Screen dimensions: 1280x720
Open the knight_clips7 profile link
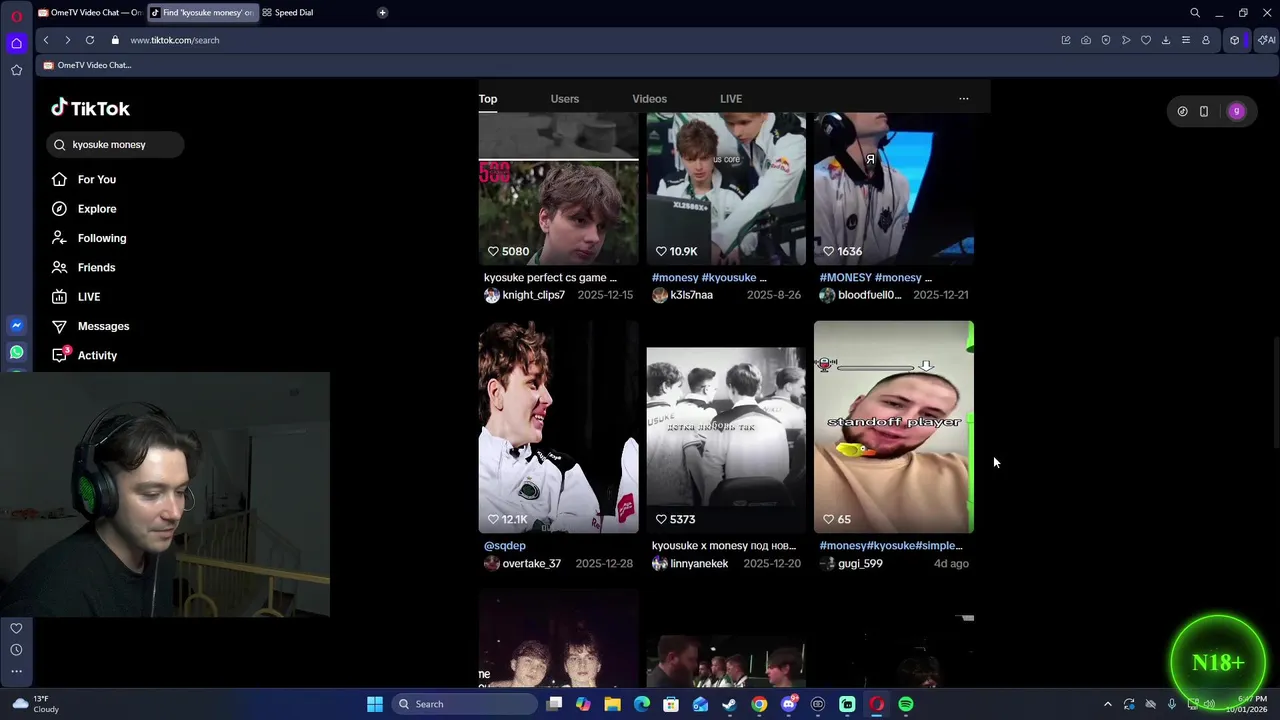pos(533,295)
